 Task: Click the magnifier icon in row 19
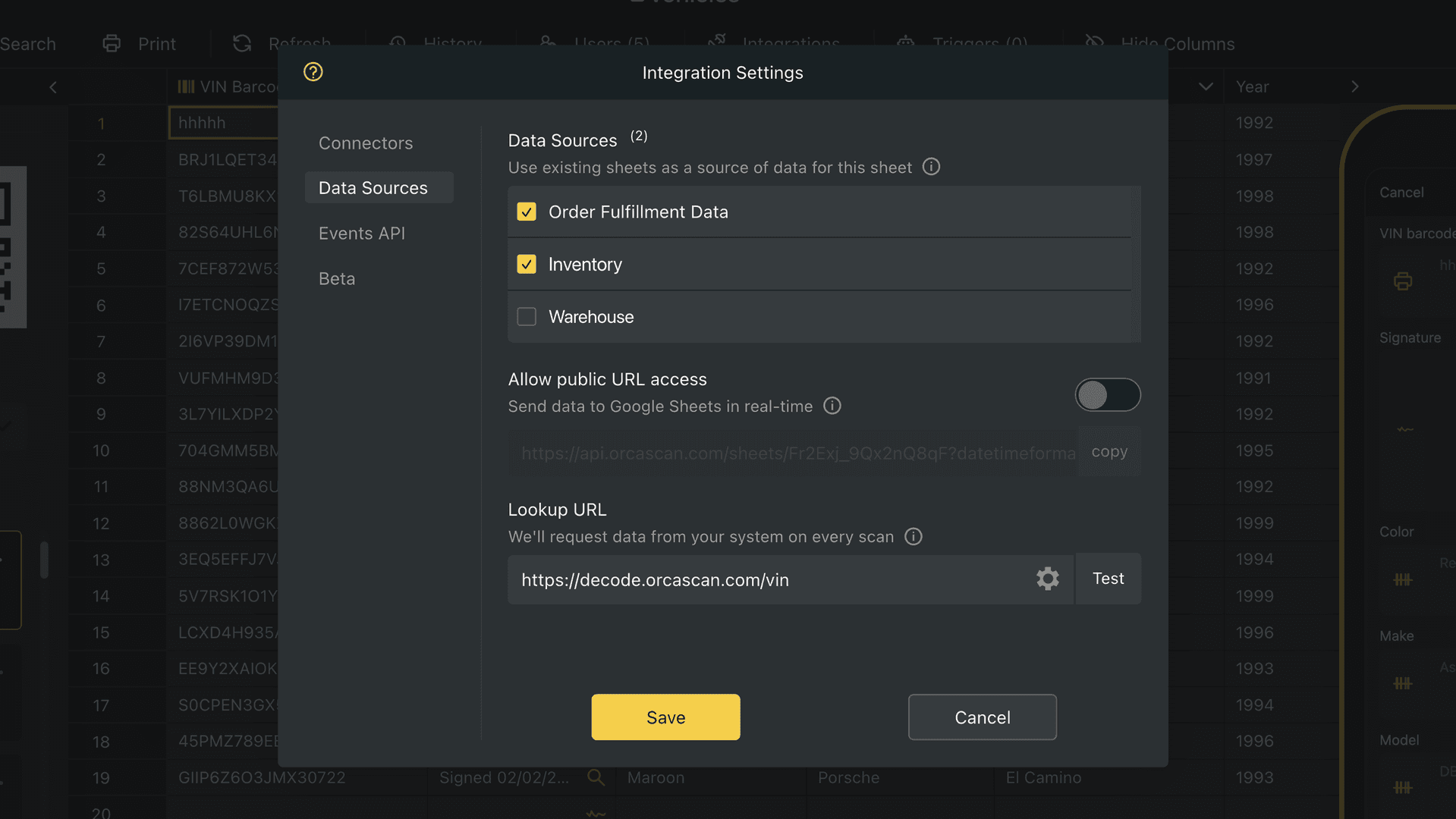tap(596, 777)
